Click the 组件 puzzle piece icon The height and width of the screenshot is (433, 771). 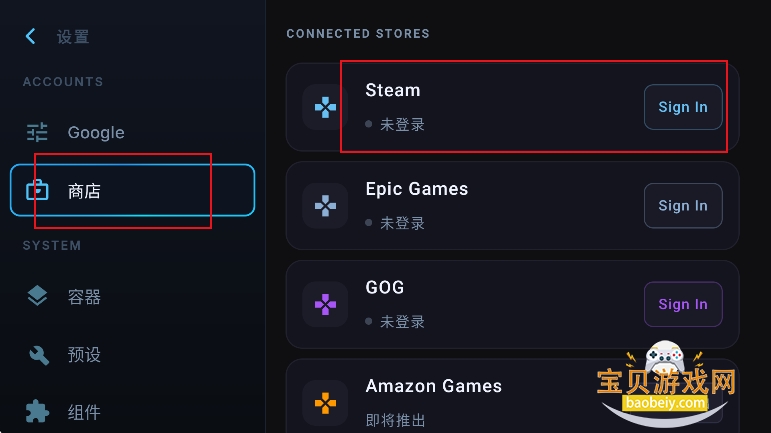pyautogui.click(x=37, y=411)
